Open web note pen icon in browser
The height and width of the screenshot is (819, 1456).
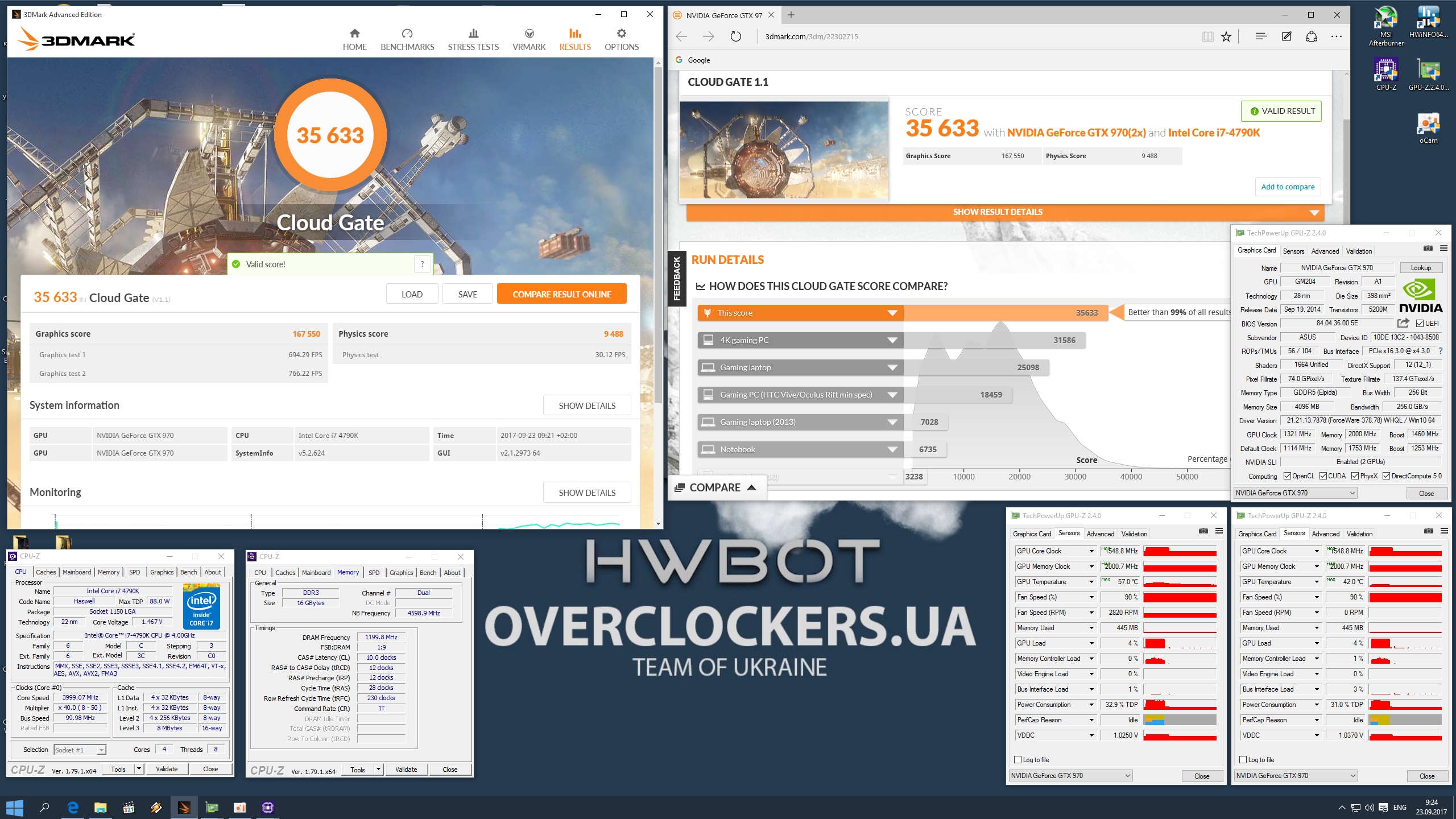[1287, 36]
